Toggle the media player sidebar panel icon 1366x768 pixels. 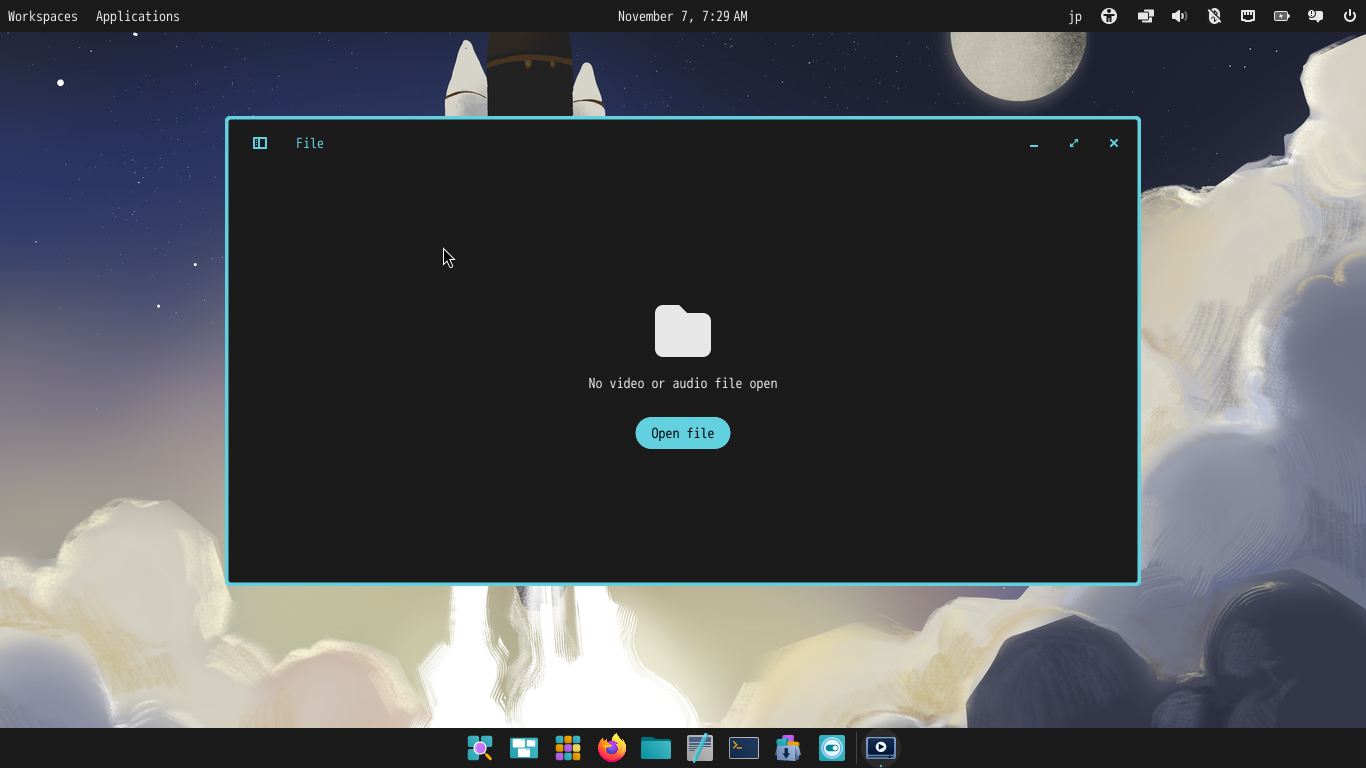click(260, 143)
